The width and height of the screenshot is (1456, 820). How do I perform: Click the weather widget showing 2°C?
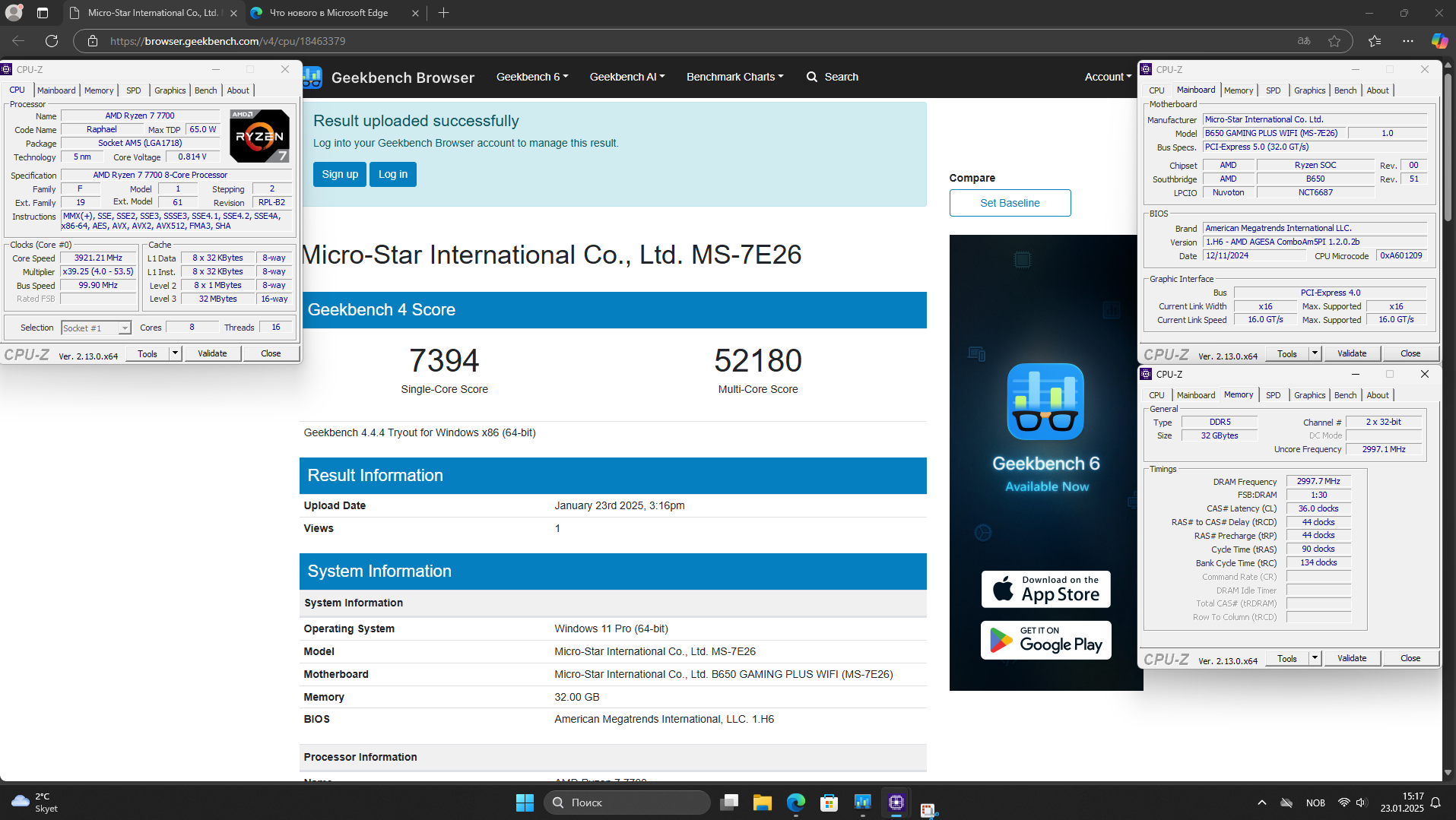[35, 803]
